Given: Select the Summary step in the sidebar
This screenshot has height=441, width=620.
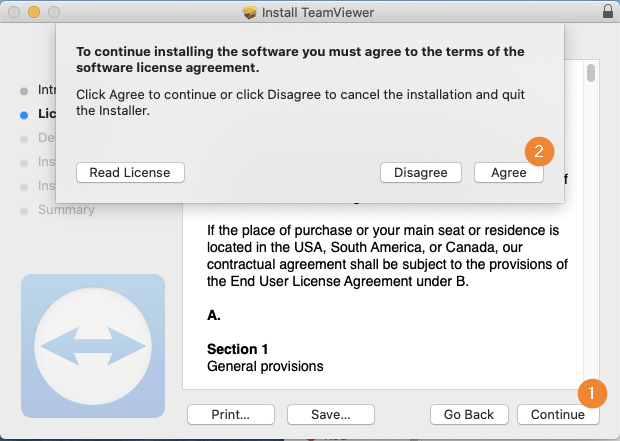Looking at the screenshot, I should pyautogui.click(x=66, y=210).
